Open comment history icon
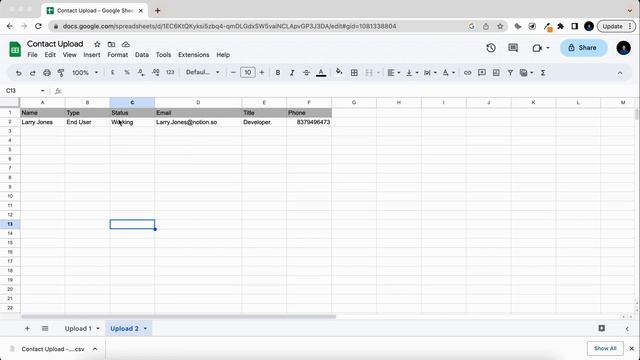The height and width of the screenshot is (360, 640). pyautogui.click(x=513, y=48)
